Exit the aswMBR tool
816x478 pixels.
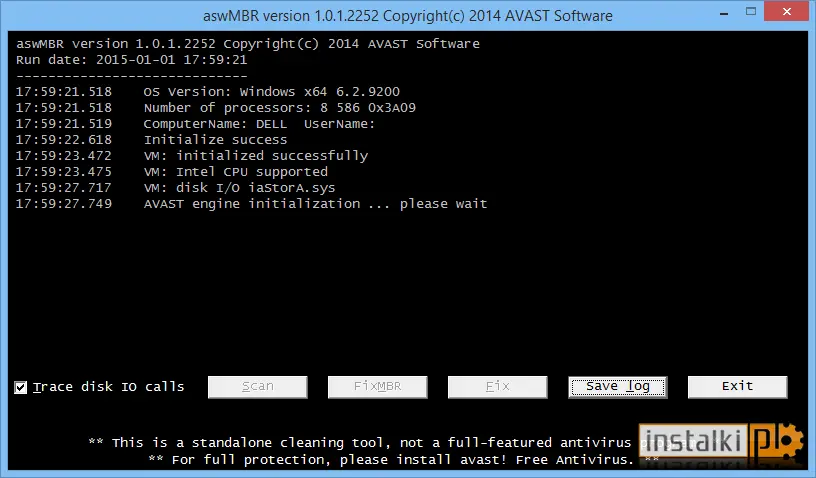pos(737,387)
